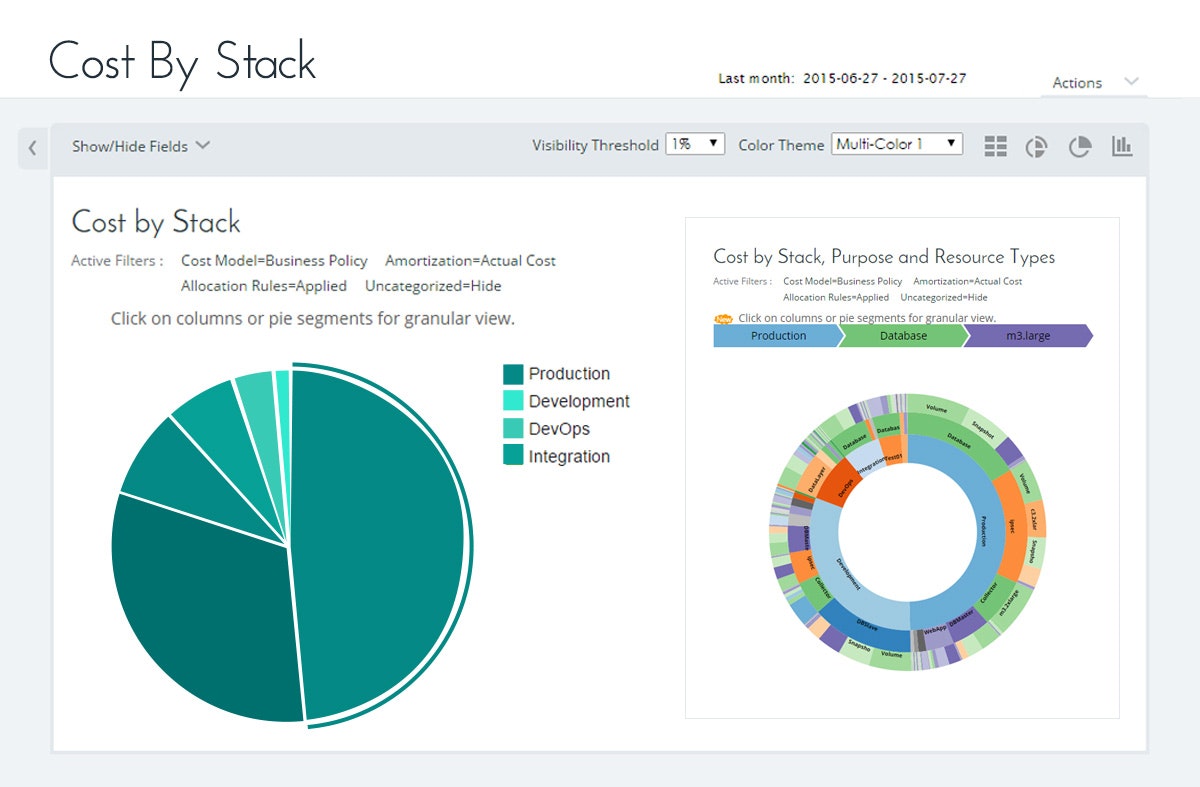Click the Cost By Stack page heading
Image resolution: width=1200 pixels, height=787 pixels.
(x=182, y=62)
